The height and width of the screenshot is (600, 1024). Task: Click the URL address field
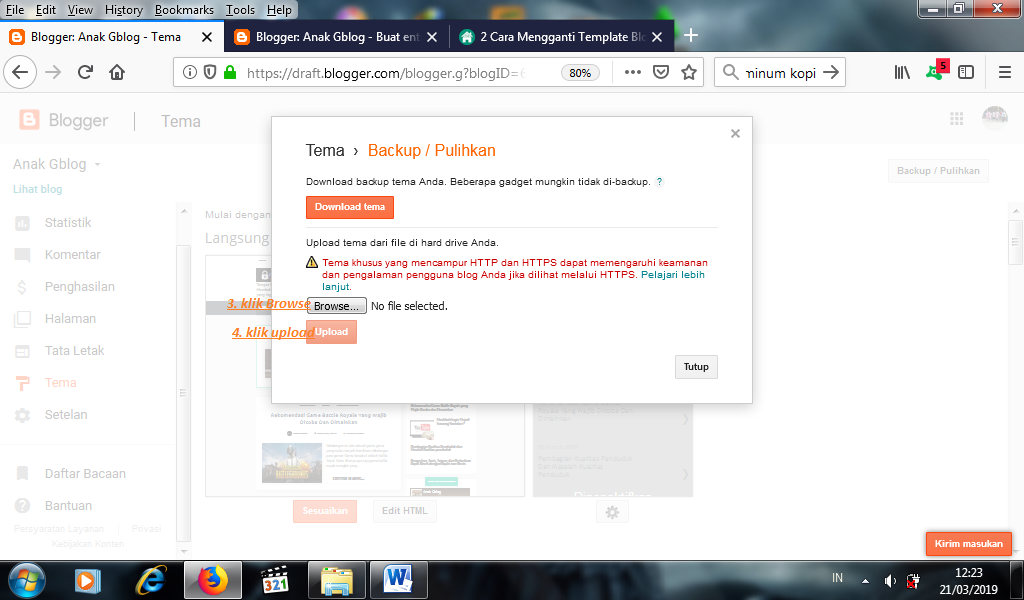coord(385,73)
